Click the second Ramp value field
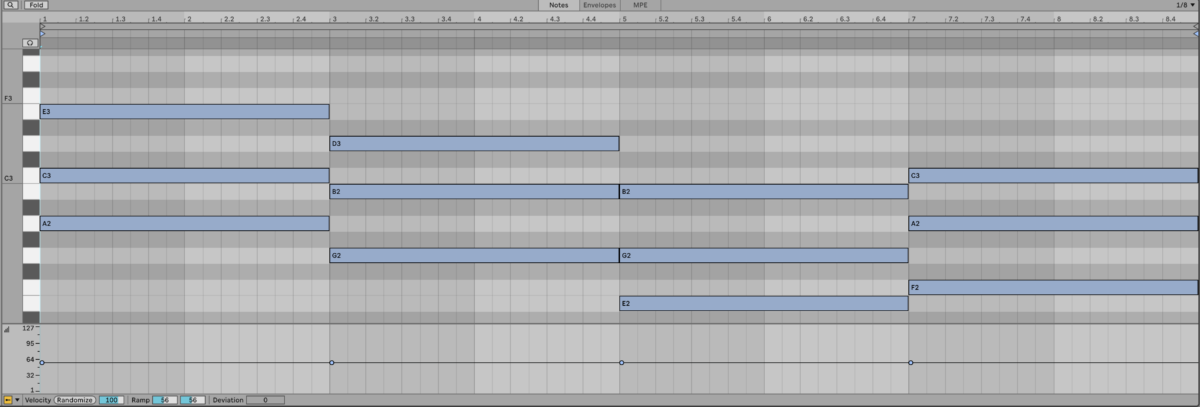Screen dimensions: 1200x407 [192, 400]
